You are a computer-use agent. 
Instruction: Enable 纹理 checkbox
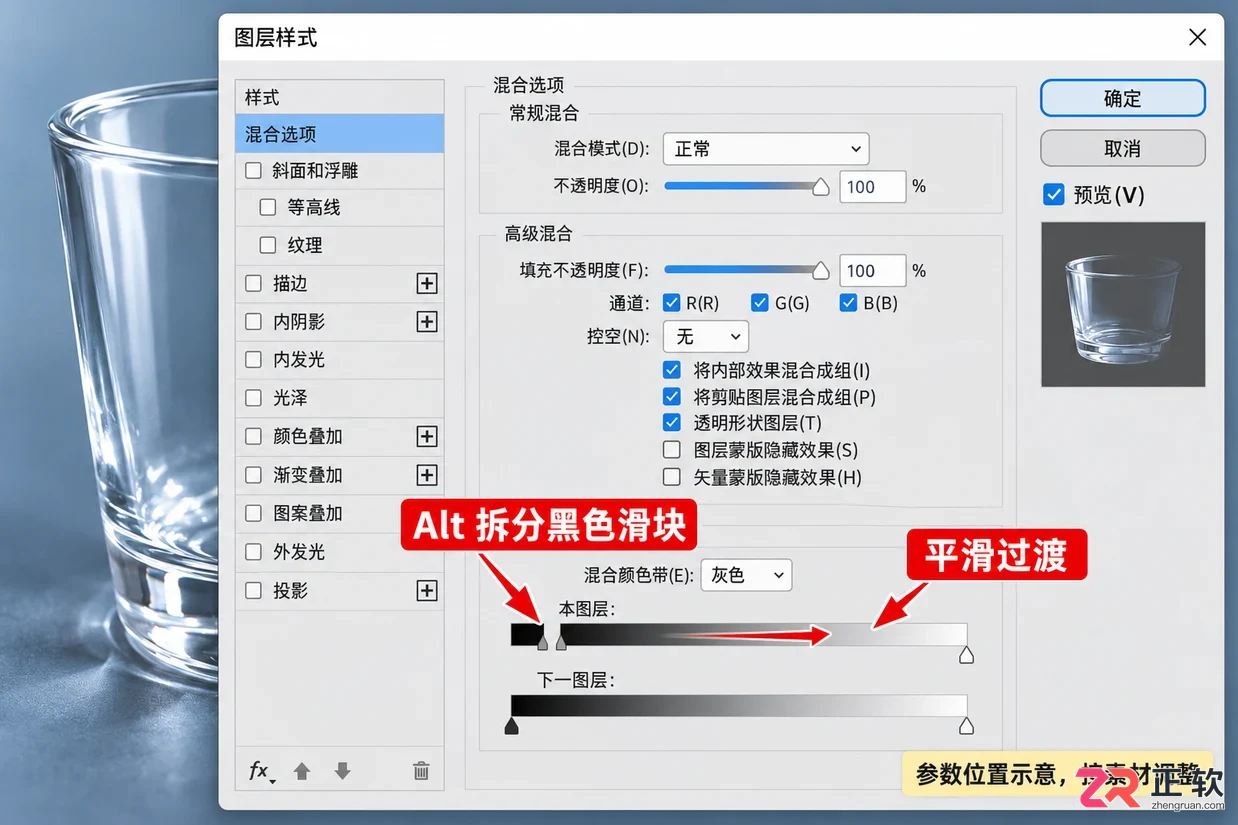(267, 245)
